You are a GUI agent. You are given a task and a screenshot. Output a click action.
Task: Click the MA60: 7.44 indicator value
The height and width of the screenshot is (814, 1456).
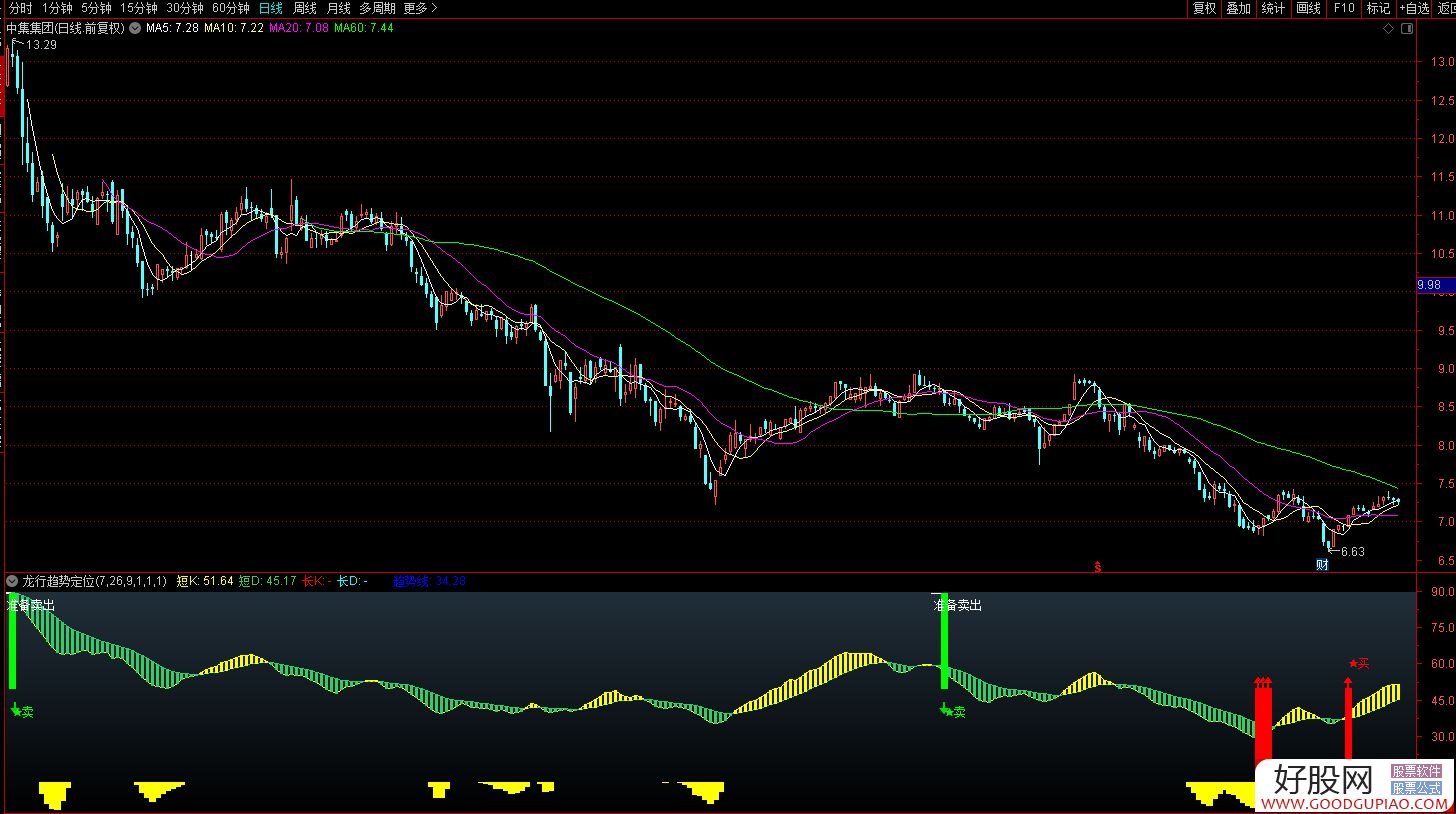[x=364, y=28]
